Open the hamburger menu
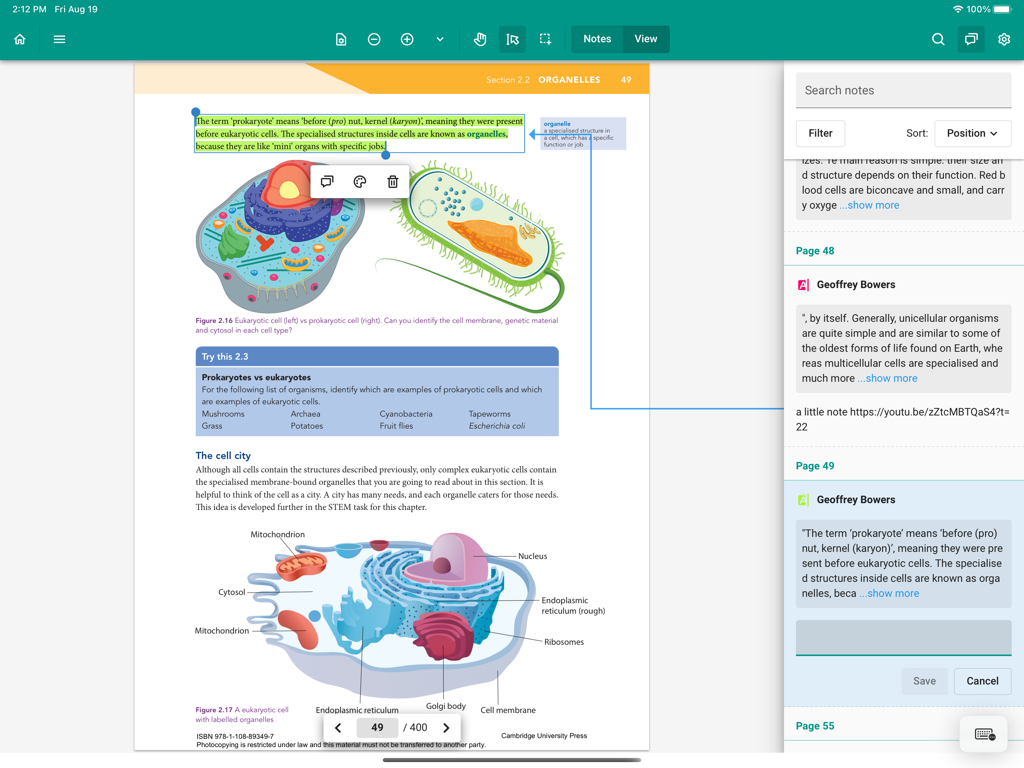 pyautogui.click(x=59, y=39)
